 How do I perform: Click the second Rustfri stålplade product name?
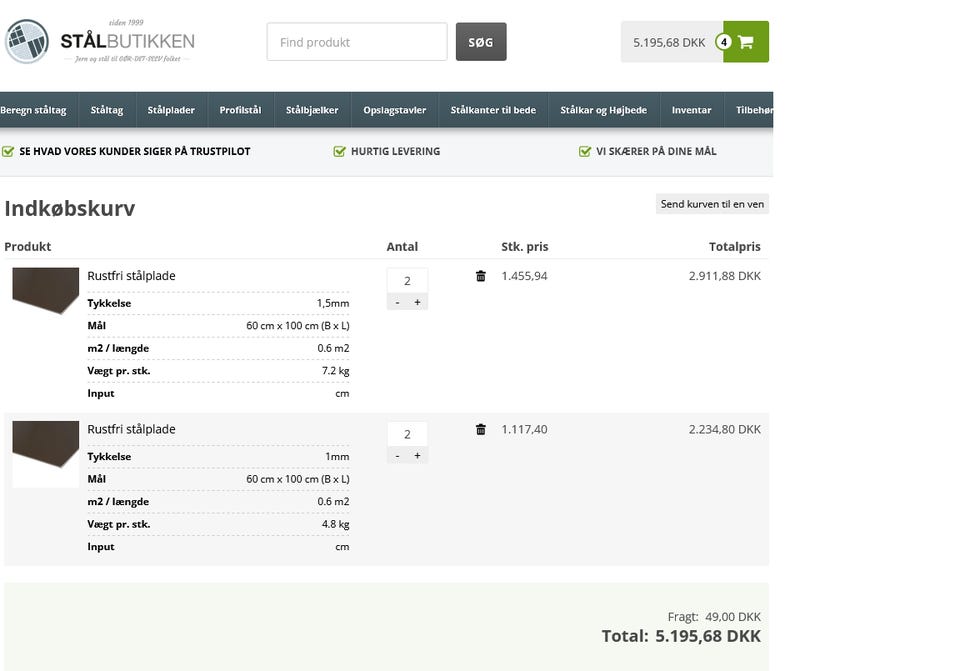(x=131, y=429)
